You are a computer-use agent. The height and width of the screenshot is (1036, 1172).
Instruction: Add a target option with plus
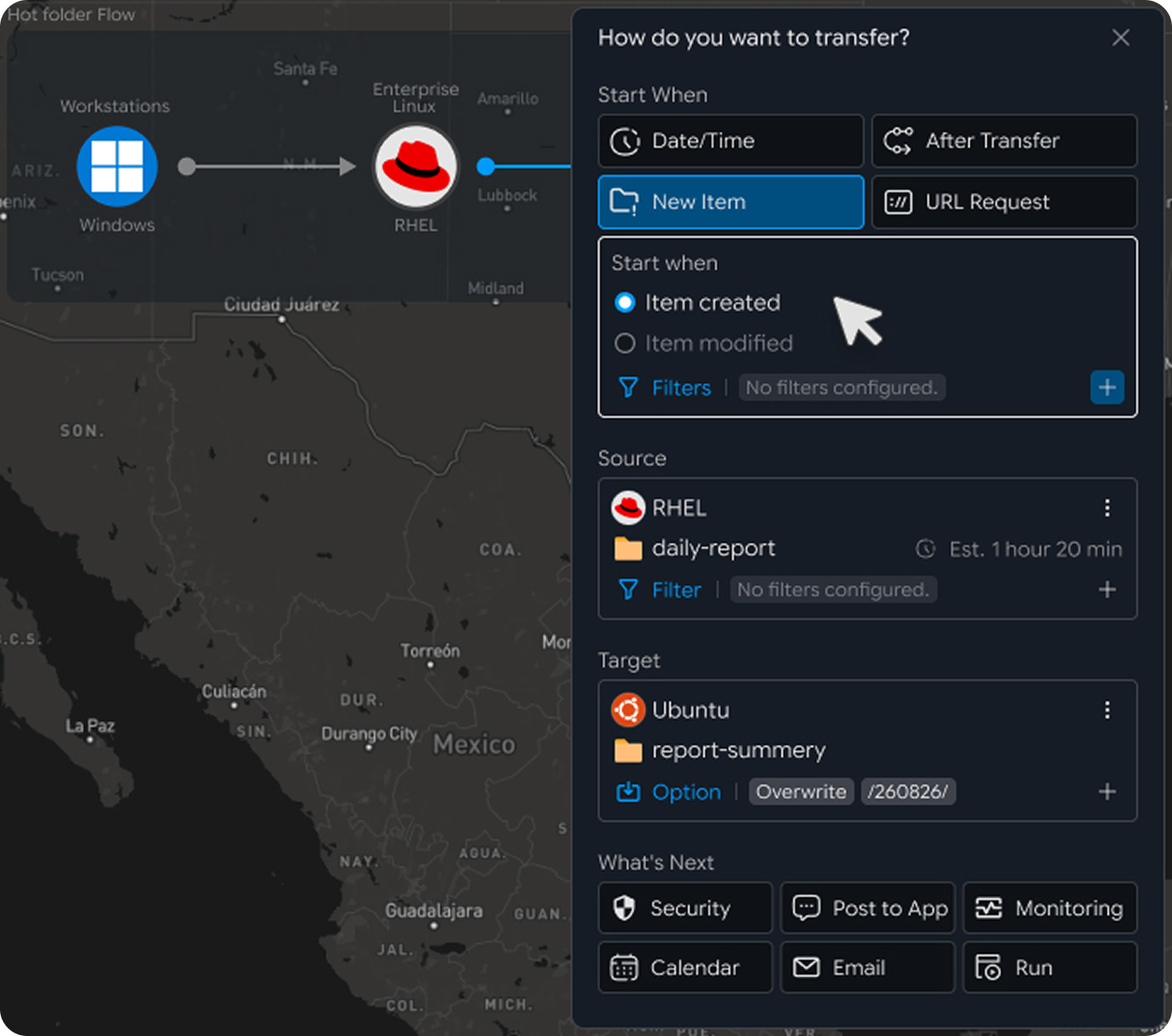click(x=1107, y=791)
